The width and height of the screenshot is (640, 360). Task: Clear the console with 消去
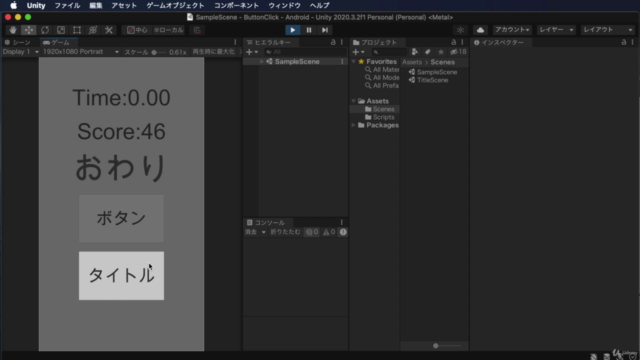(251, 232)
